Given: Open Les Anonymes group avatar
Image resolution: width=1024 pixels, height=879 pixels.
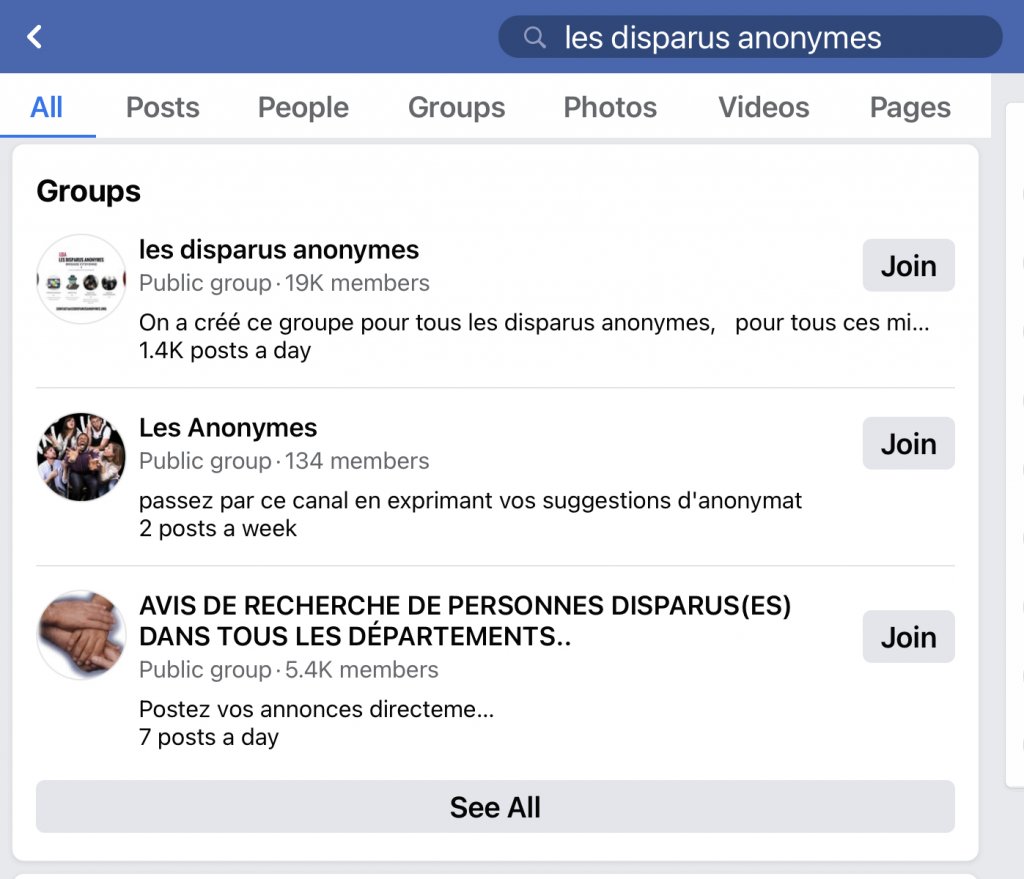Looking at the screenshot, I should click(x=81, y=456).
